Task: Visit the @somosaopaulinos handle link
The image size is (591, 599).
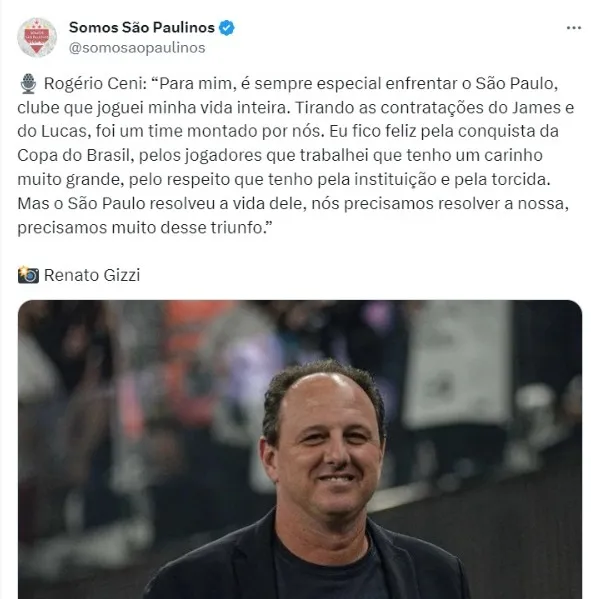Action: [137, 48]
